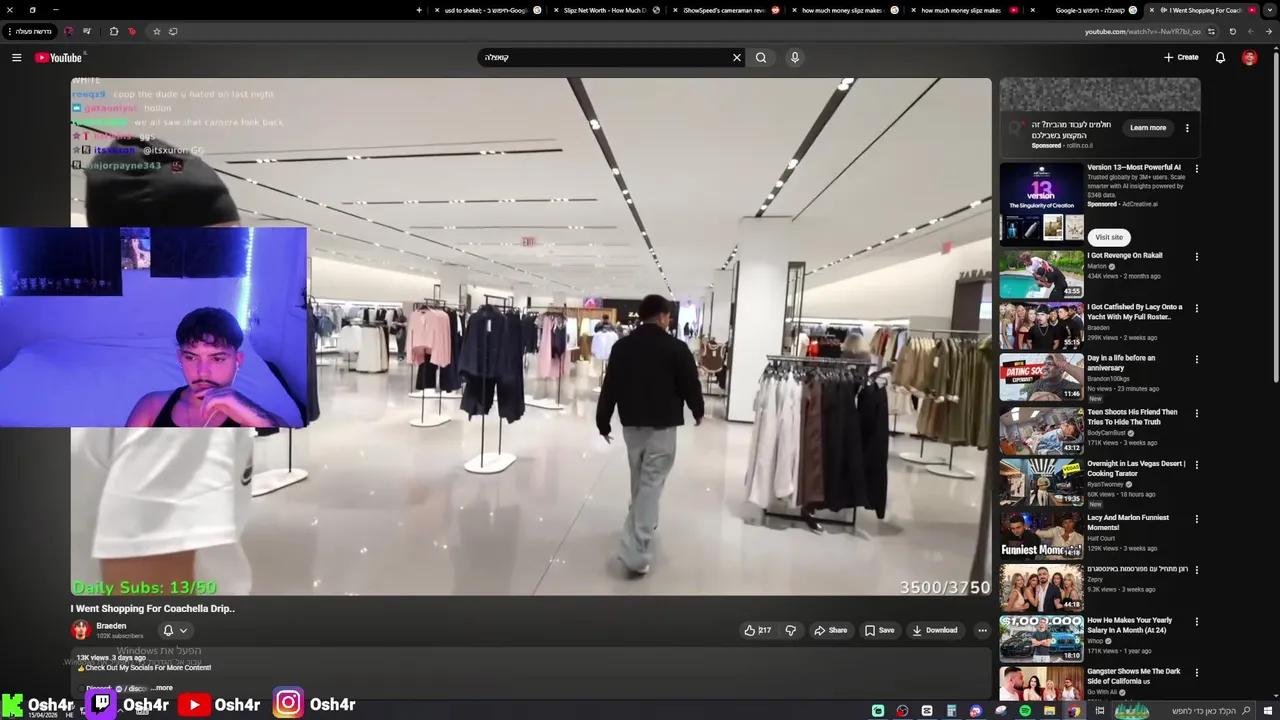
Task: Open options for Overnight in Las Vegas Desert
Action: tap(1196, 465)
